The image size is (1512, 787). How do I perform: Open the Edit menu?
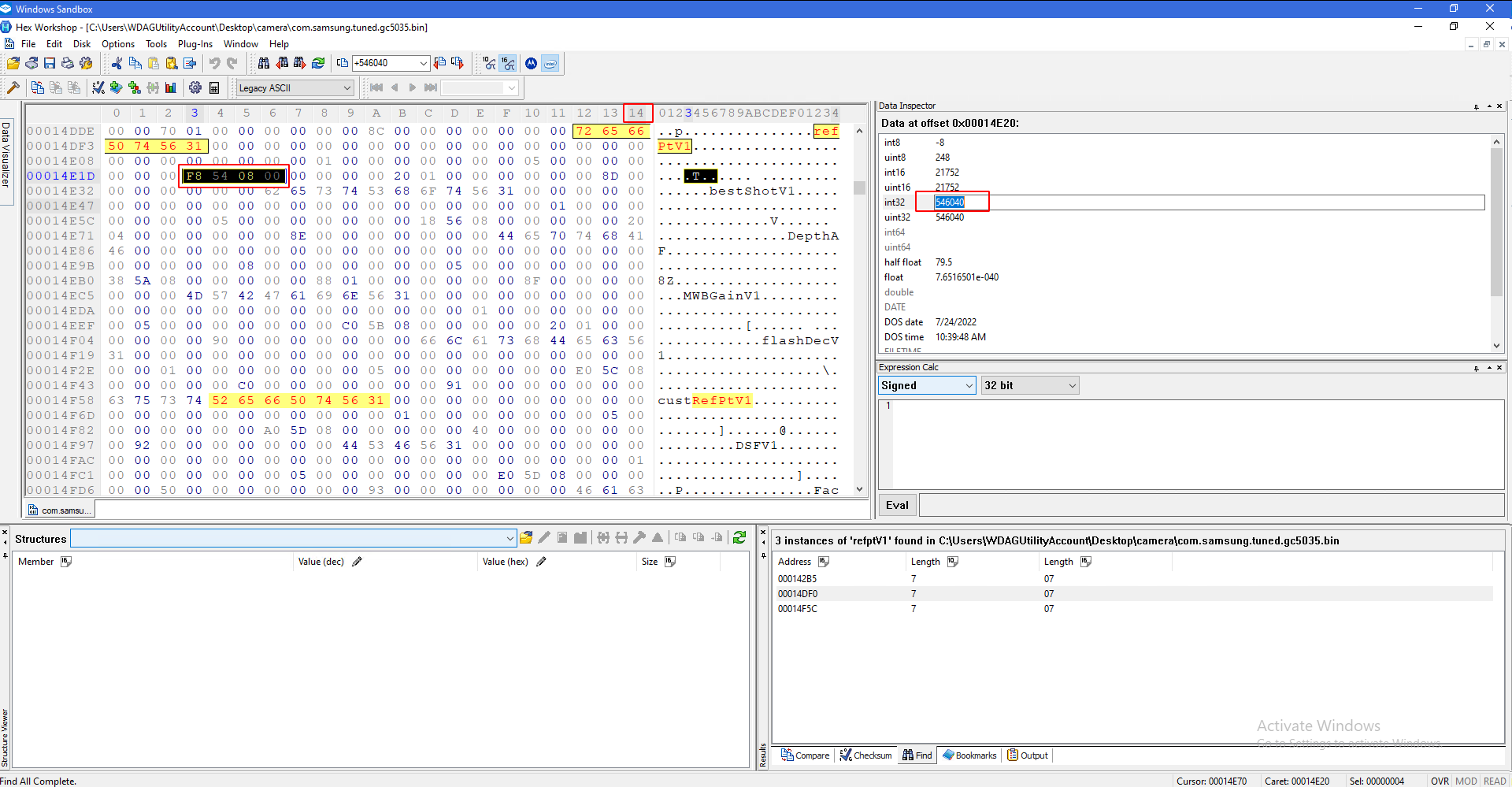click(54, 44)
